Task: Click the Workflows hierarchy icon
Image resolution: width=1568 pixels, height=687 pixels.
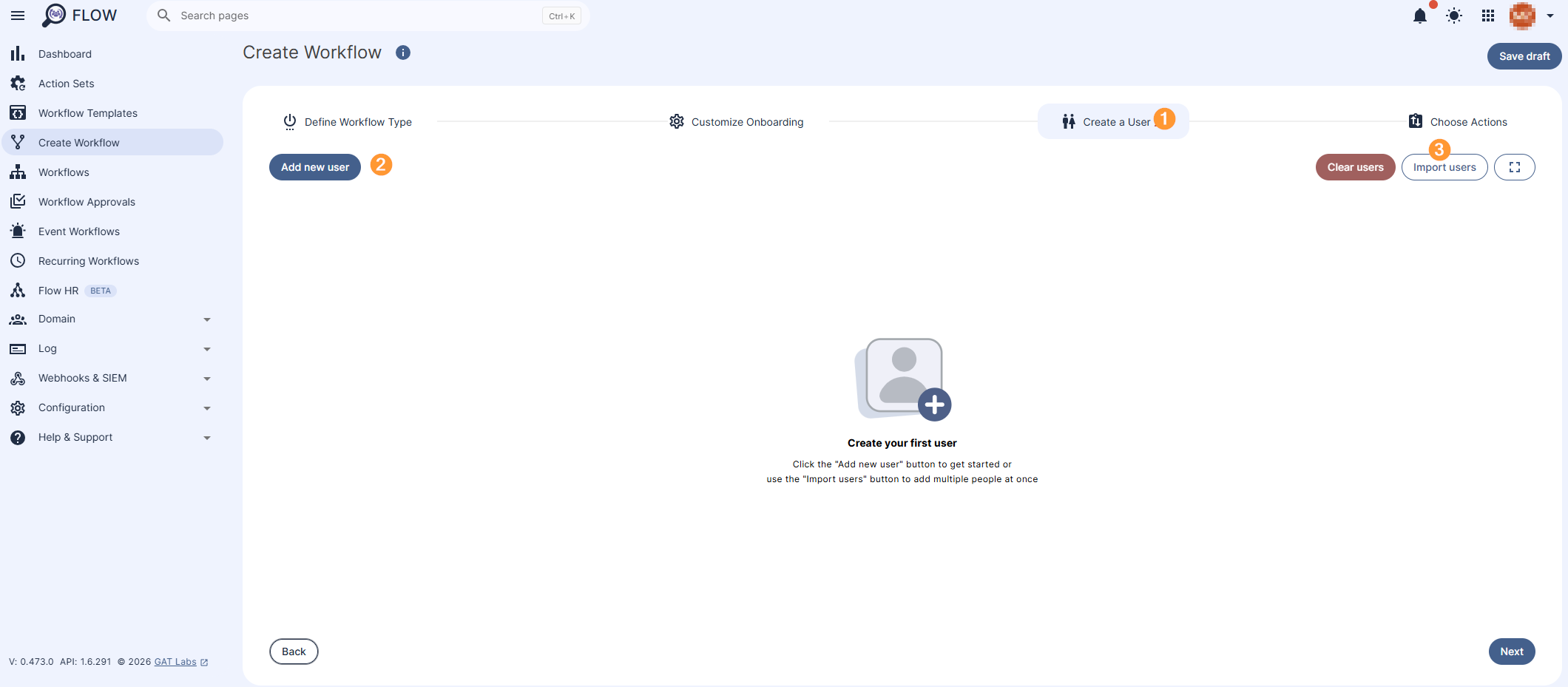Action: tap(18, 172)
